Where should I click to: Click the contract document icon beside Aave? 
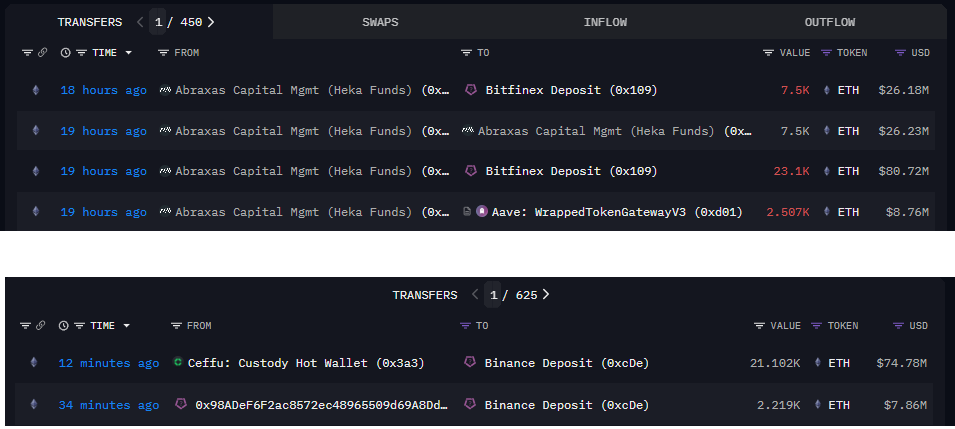pos(467,211)
